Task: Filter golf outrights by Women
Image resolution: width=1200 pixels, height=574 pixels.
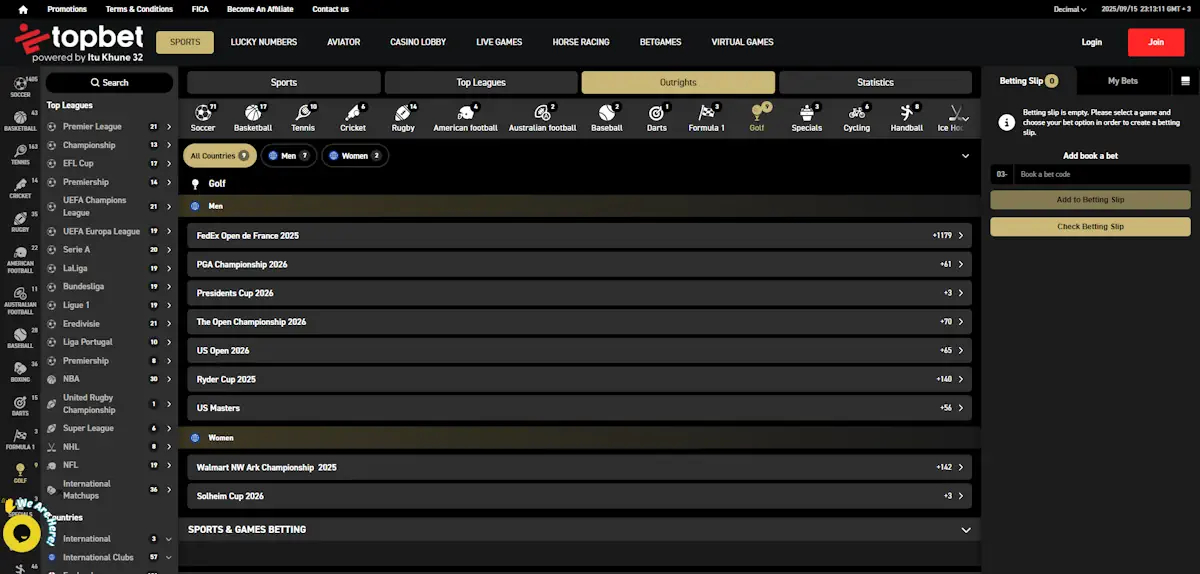Action: pyautogui.click(x=355, y=156)
